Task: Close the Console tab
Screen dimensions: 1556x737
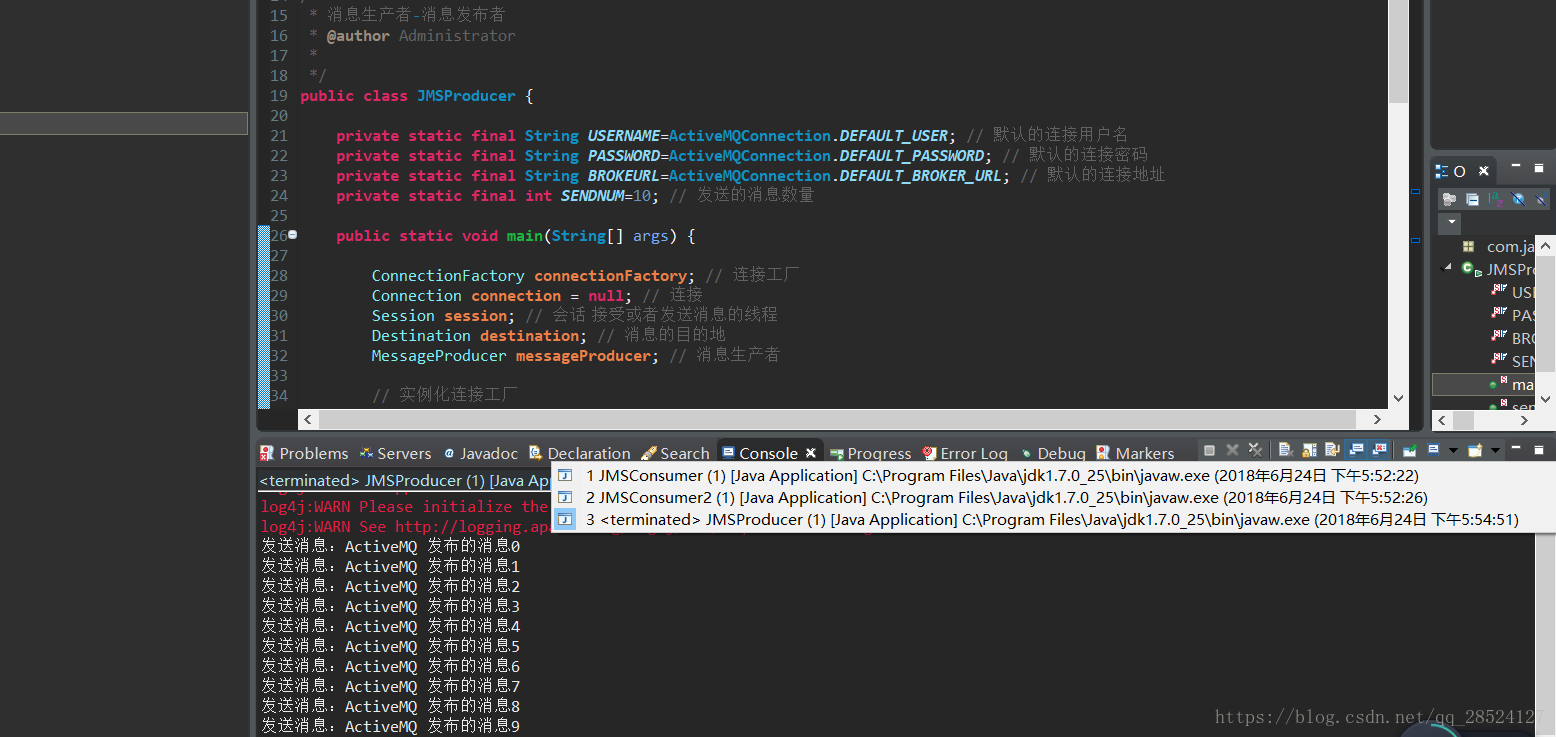Action: pyautogui.click(x=811, y=453)
